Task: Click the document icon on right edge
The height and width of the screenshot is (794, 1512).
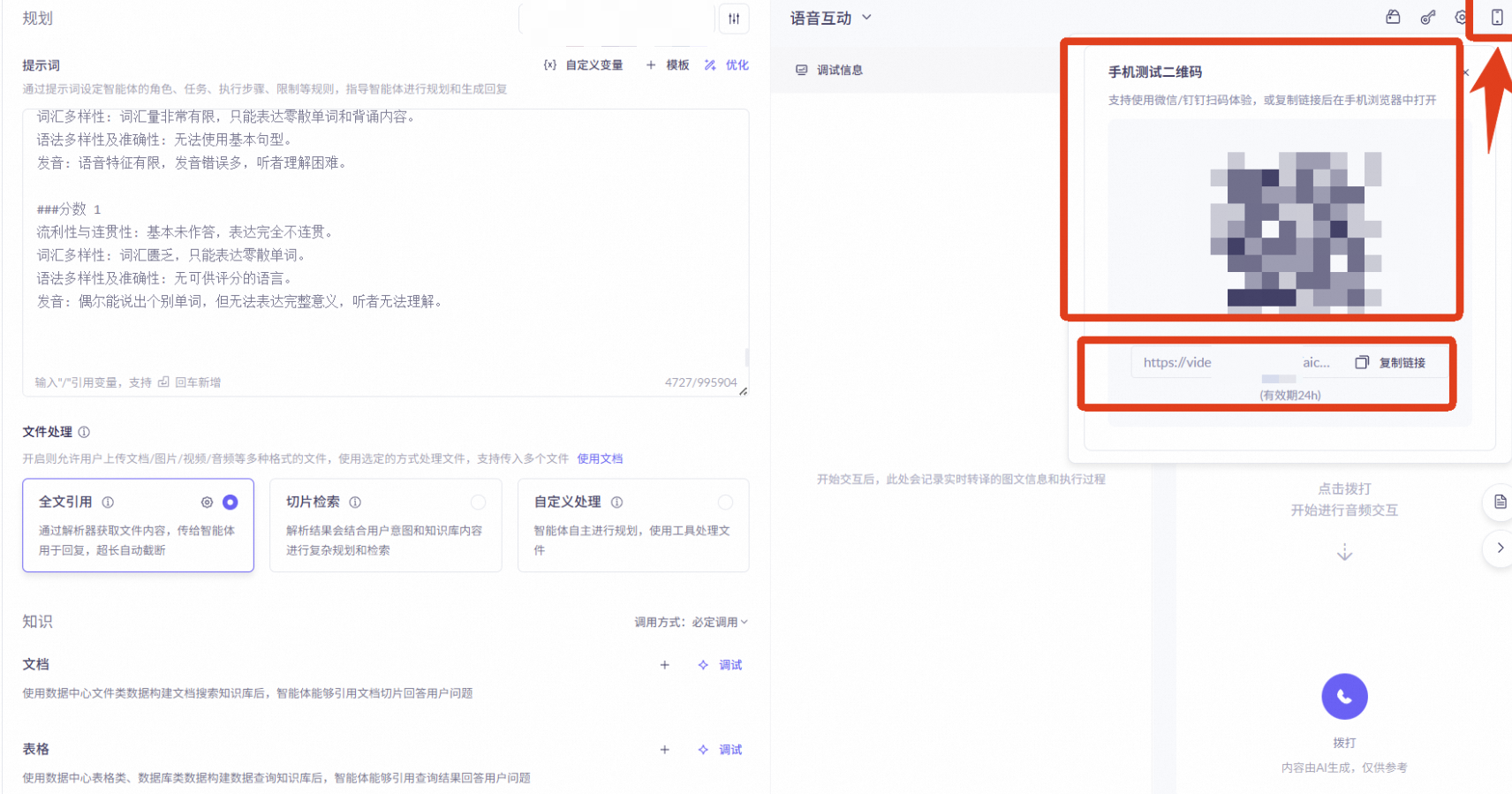Action: point(1500,502)
